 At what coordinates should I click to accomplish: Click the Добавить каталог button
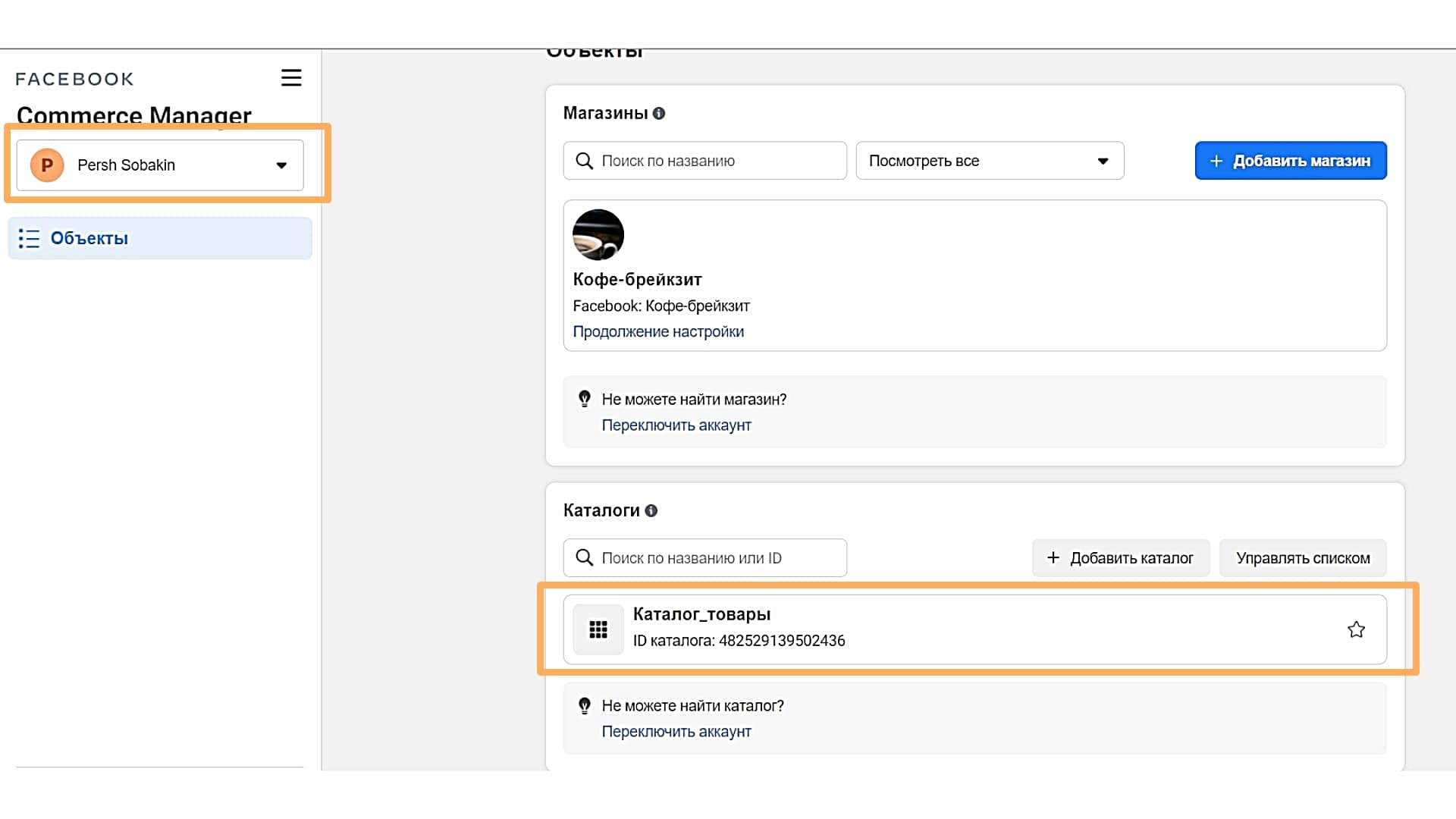point(1120,558)
